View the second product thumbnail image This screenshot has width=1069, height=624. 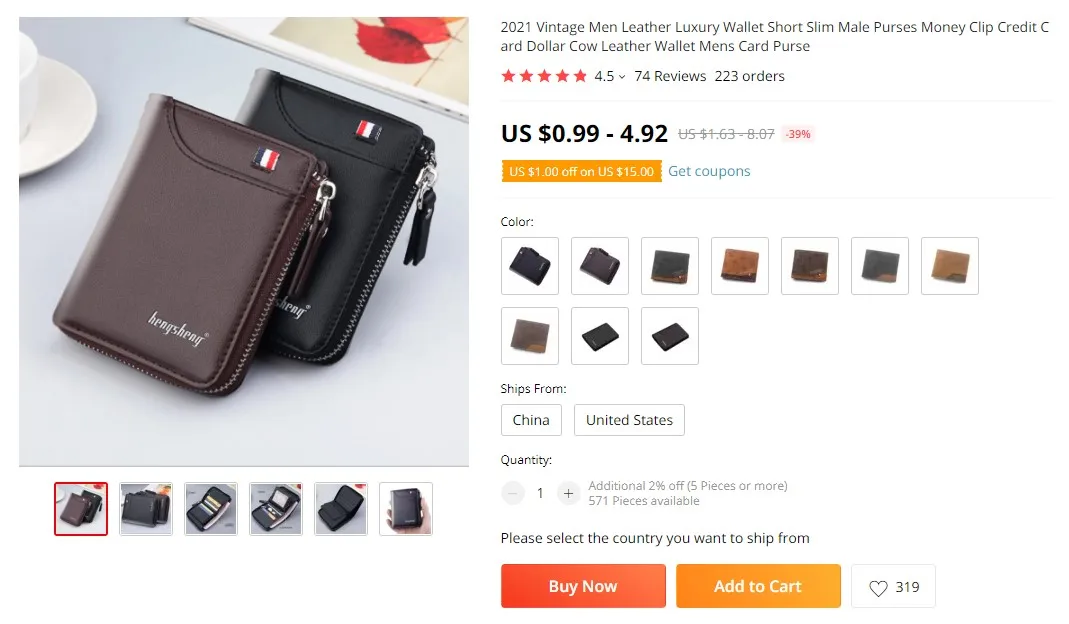tap(146, 509)
